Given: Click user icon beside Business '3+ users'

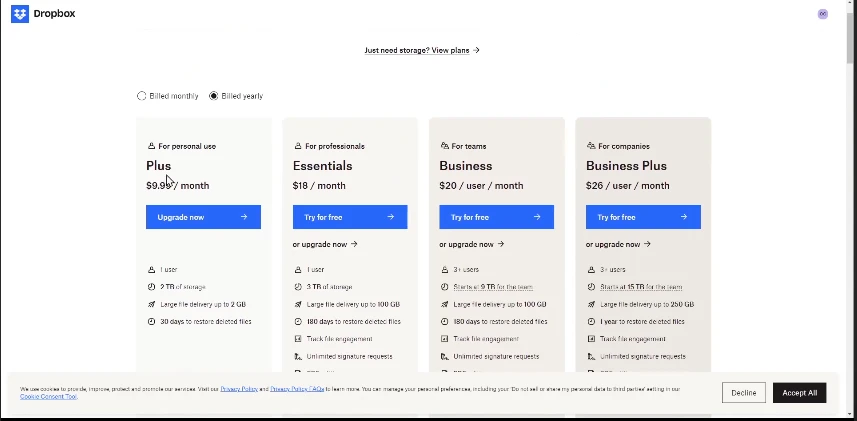Looking at the screenshot, I should 445,270.
